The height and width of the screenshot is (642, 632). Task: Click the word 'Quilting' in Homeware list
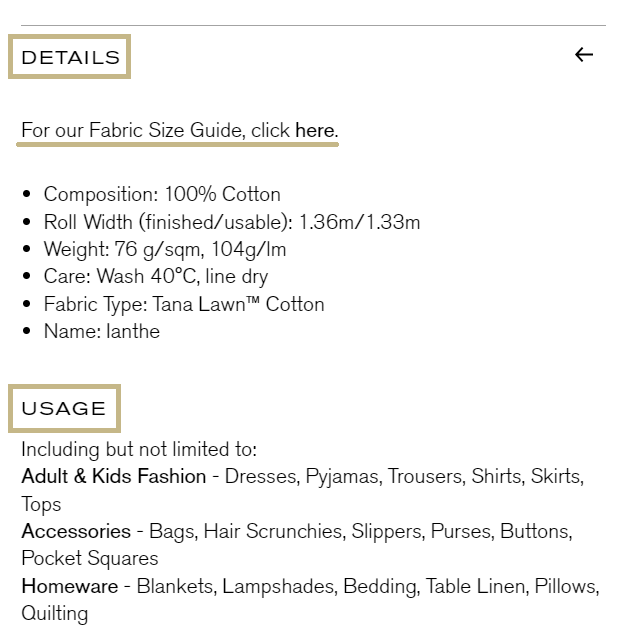click(x=54, y=614)
